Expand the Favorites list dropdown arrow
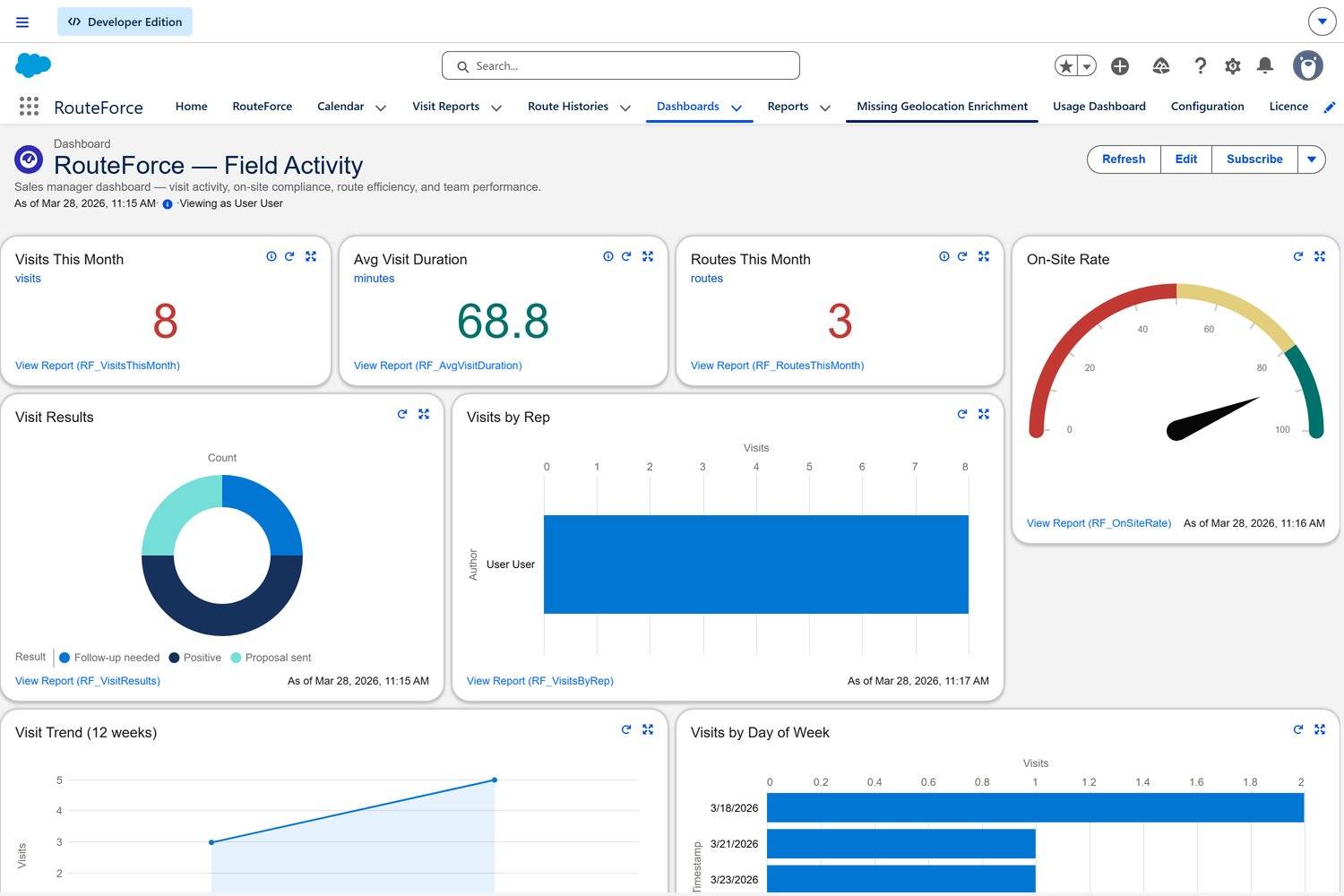1344x896 pixels. coord(1087,66)
